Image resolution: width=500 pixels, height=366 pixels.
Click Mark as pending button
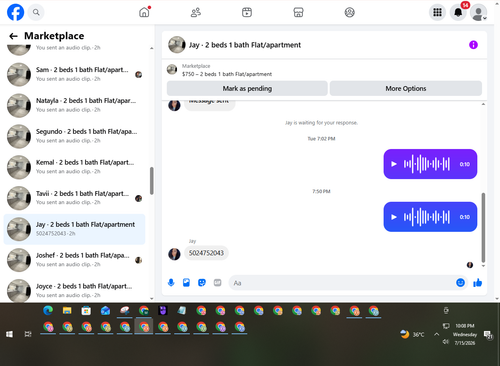(247, 88)
